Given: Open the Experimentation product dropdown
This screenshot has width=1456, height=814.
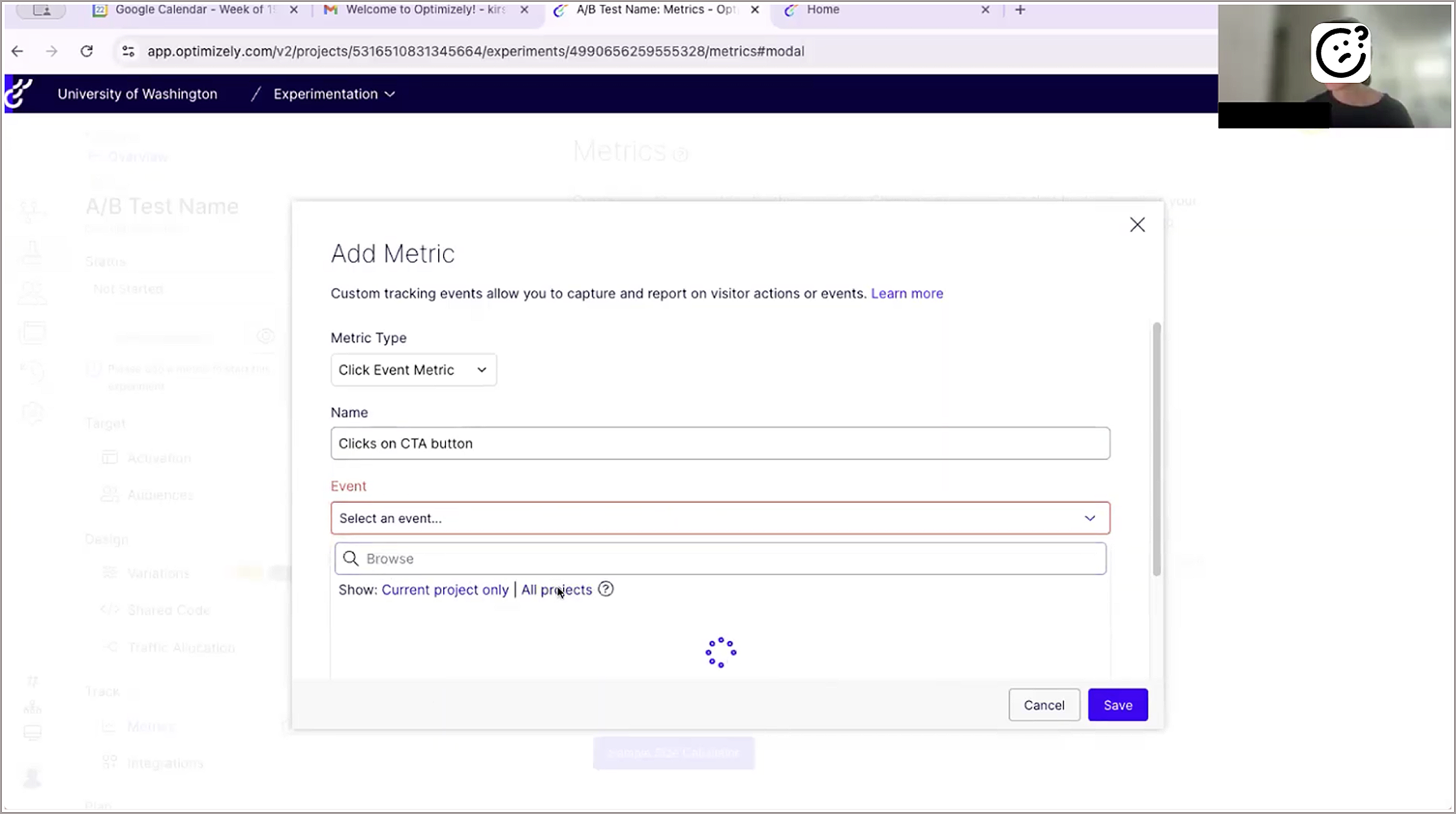Looking at the screenshot, I should click(334, 94).
